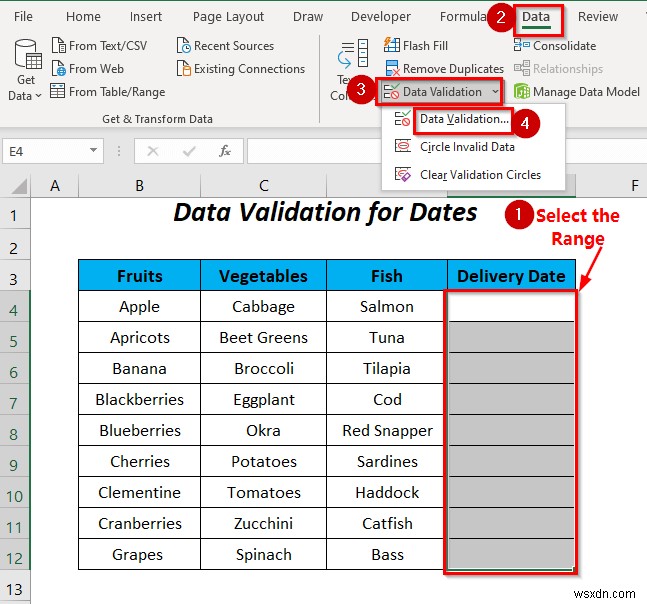The image size is (647, 604).
Task: Click the From Table/Range icon
Action: pos(57,91)
